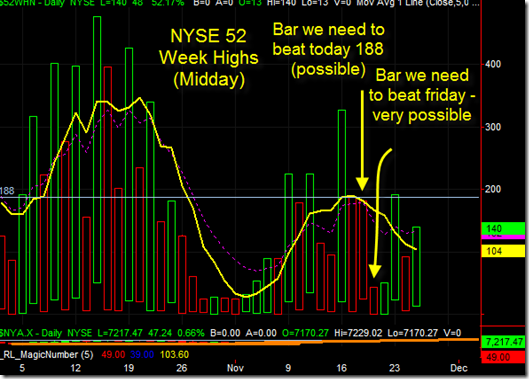Click the Dec label on date axis

[459, 368]
